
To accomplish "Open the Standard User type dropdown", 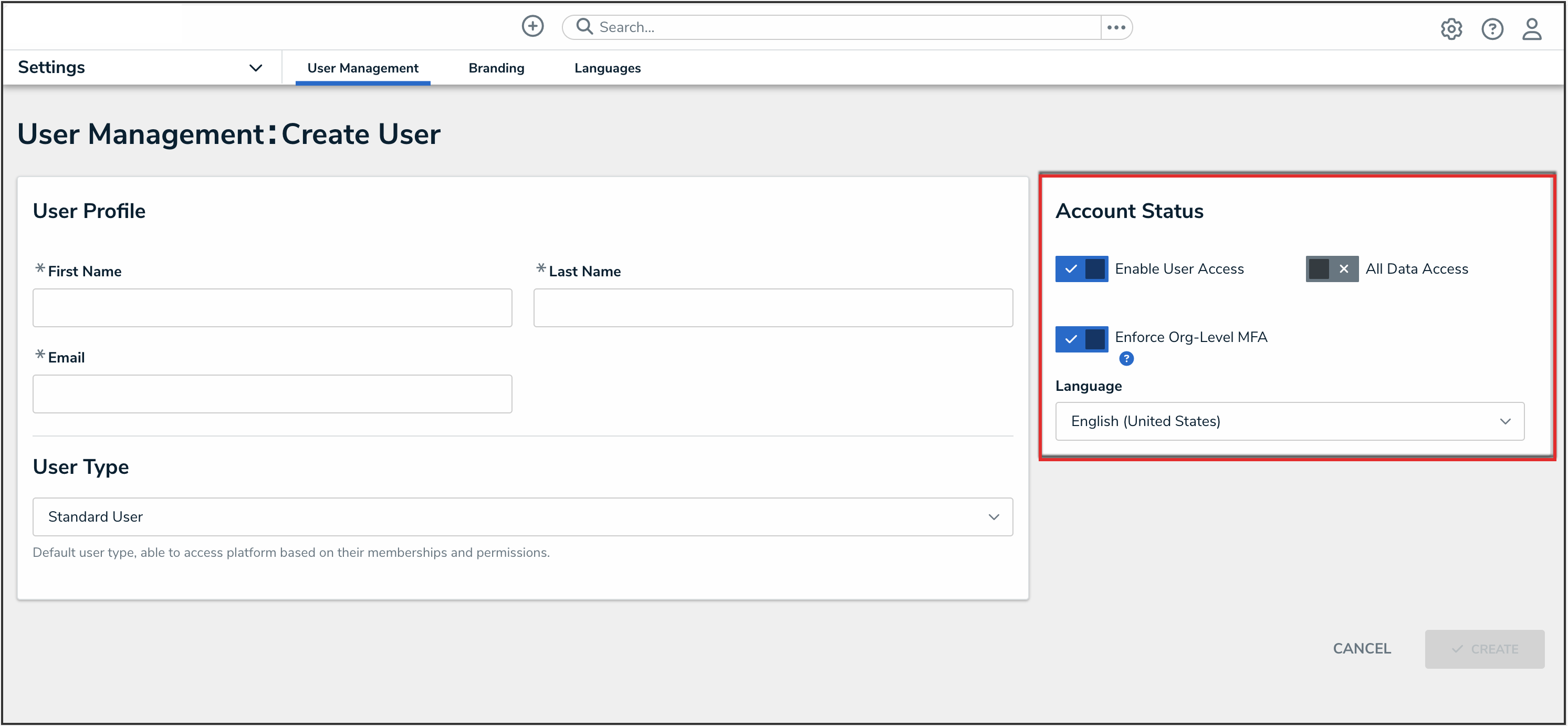I will tap(522, 516).
